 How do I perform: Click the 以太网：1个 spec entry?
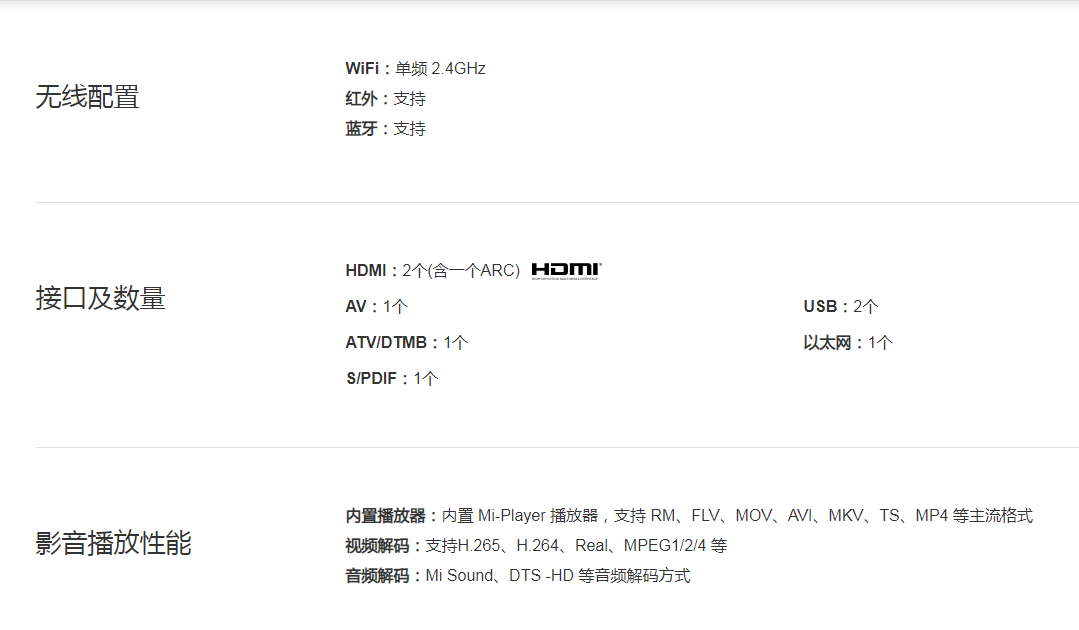tap(848, 343)
